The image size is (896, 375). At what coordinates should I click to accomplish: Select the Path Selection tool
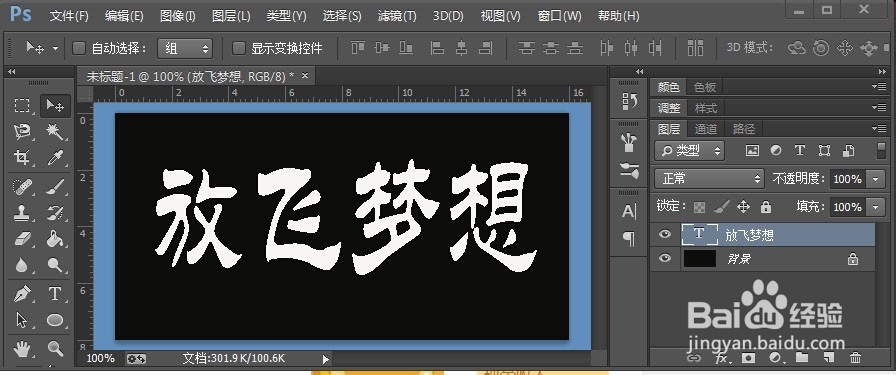22,320
